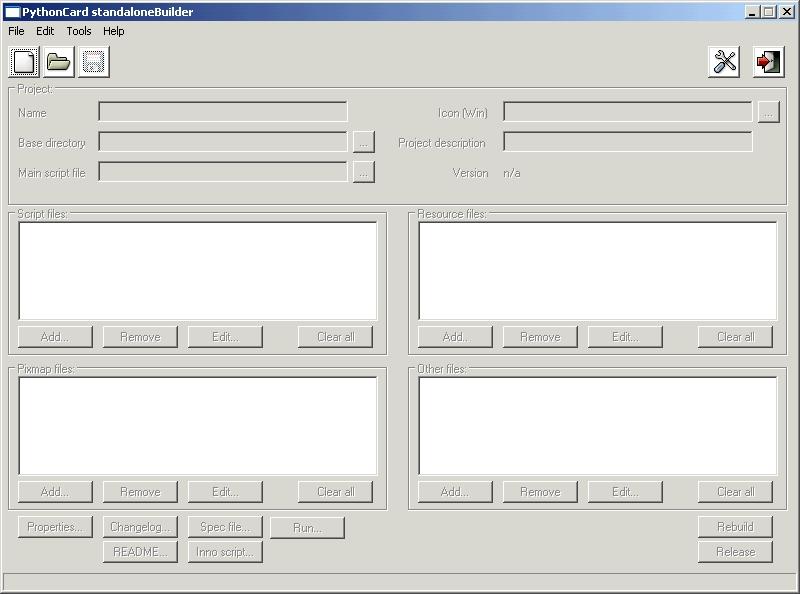
Task: Click Remove under Pixmap files
Action: point(140,492)
